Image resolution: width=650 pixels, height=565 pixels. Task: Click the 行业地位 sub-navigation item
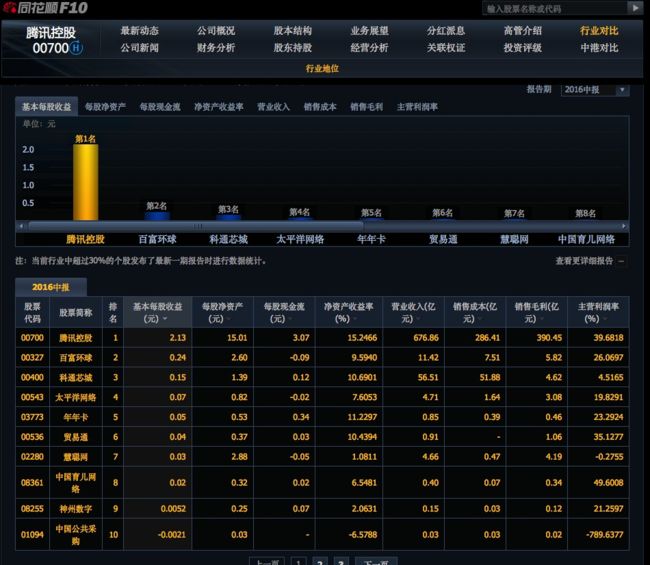322,68
